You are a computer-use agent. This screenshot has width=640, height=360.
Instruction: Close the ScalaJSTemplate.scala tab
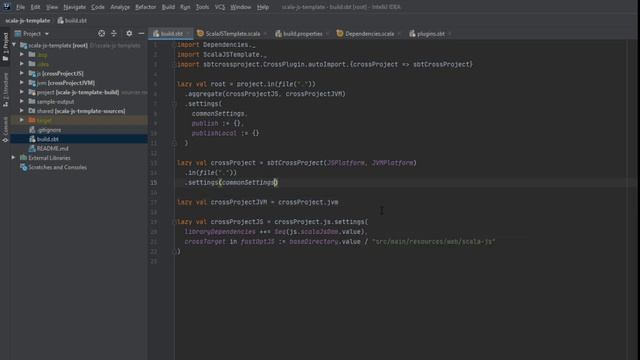265,34
